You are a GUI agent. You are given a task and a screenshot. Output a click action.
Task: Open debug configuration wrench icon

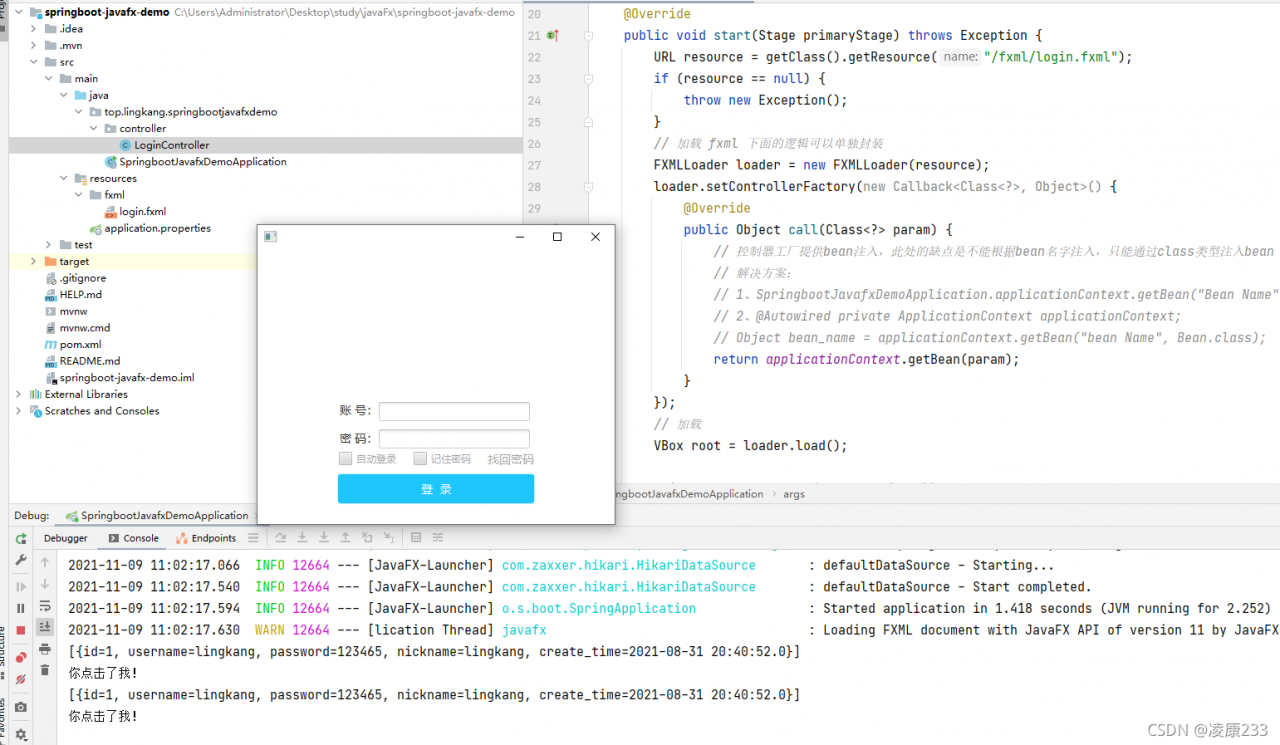pyautogui.click(x=20, y=560)
